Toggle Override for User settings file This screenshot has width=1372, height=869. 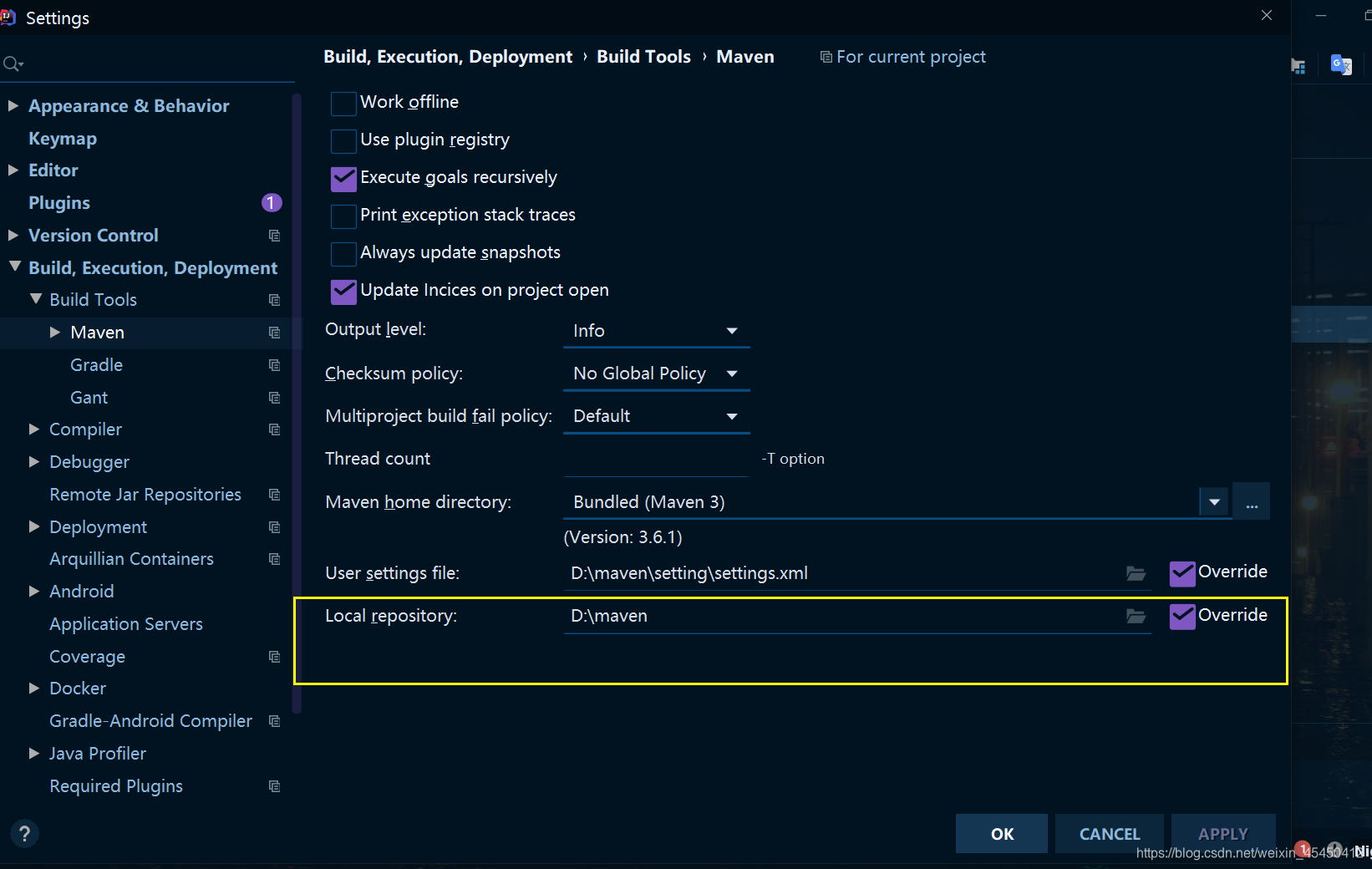pos(1181,573)
